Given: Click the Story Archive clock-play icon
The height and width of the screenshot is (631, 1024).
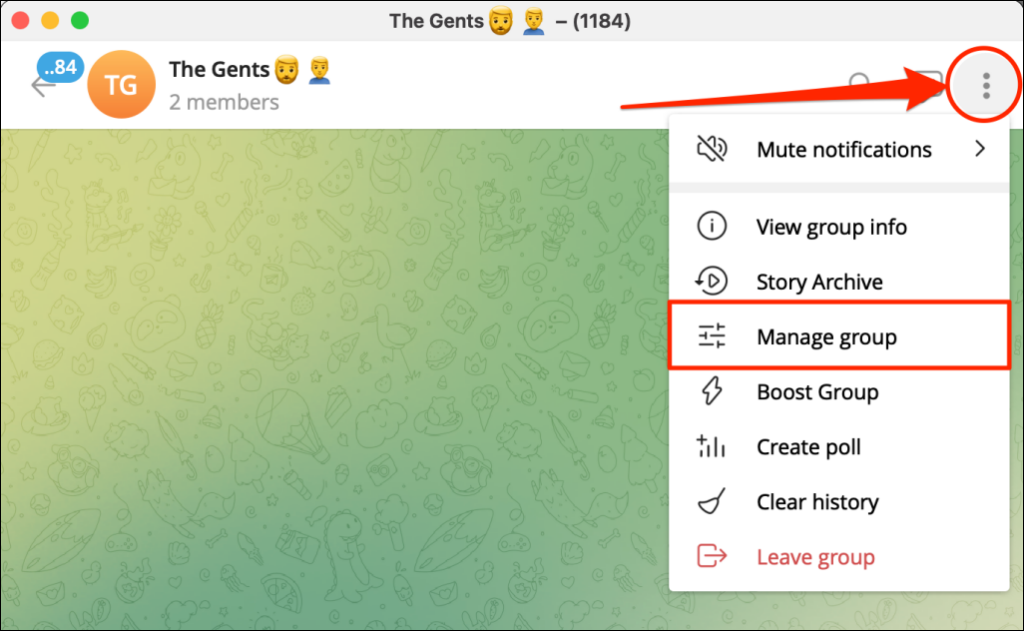Looking at the screenshot, I should 711,282.
